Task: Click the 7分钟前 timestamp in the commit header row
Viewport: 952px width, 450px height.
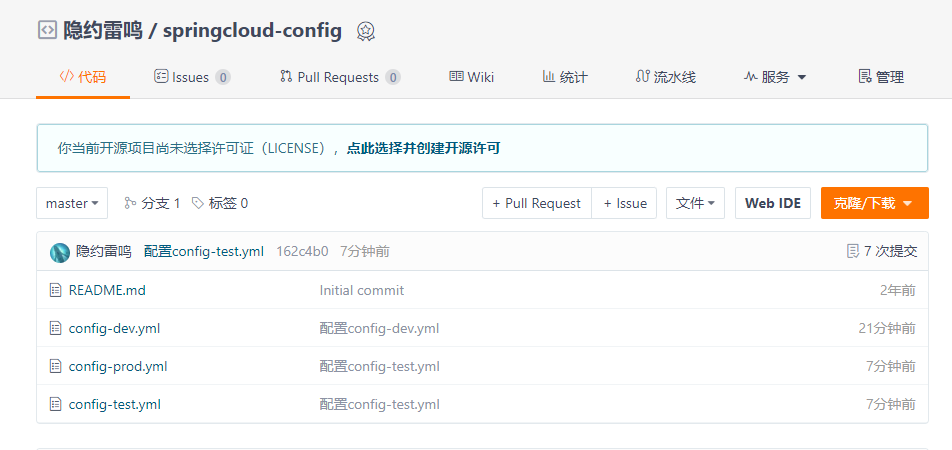Action: coord(365,251)
